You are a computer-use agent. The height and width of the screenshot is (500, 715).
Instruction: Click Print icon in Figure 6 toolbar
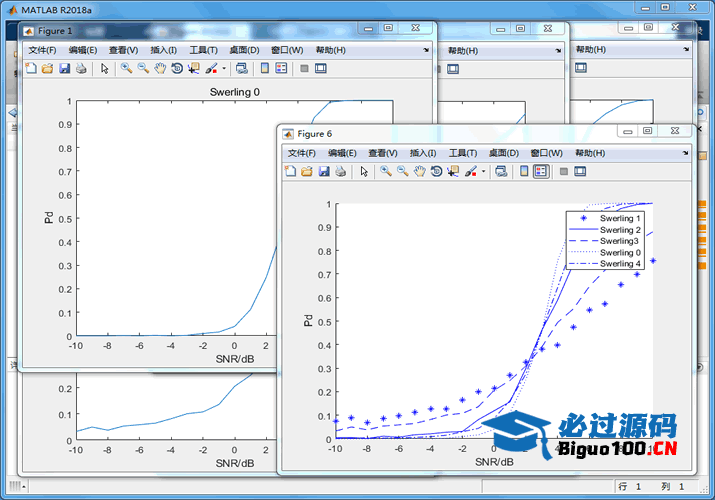click(341, 171)
